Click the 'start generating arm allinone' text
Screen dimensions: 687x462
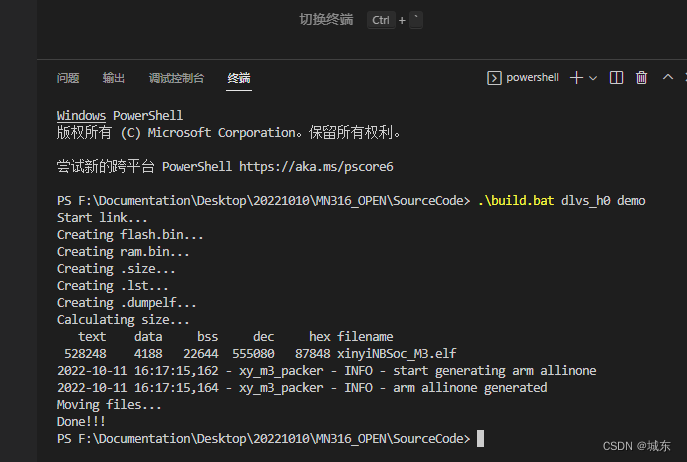pyautogui.click(x=495, y=371)
